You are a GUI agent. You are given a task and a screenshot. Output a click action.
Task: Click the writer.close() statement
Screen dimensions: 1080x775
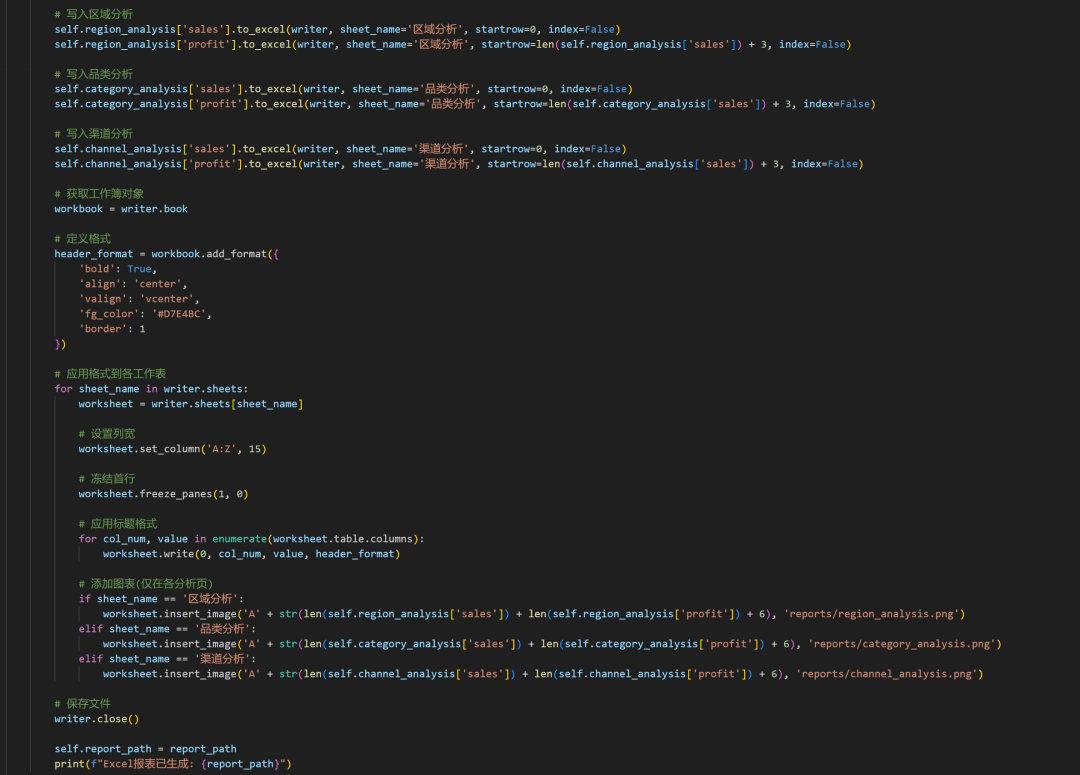point(97,719)
